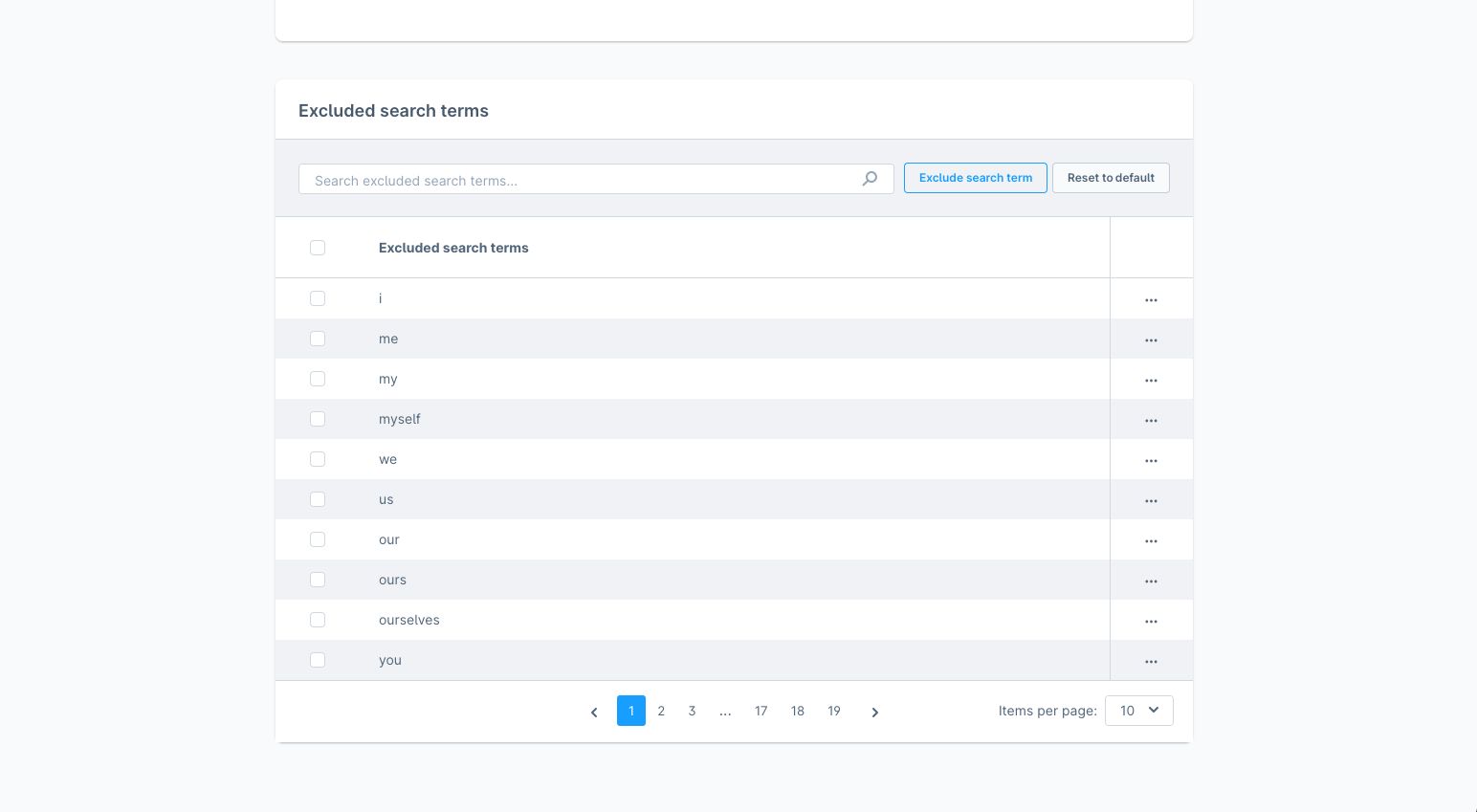Open the actions menu for "you"

click(x=1151, y=661)
